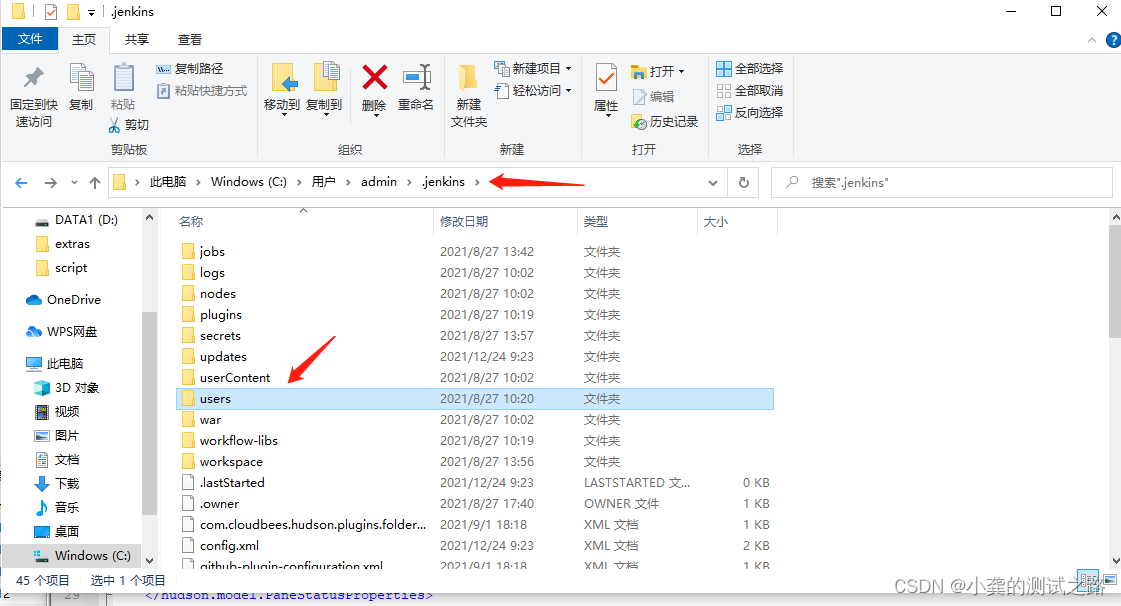The image size is (1121, 606).
Task: Click the Windows (C:) breadcrumb segment
Action: (249, 182)
